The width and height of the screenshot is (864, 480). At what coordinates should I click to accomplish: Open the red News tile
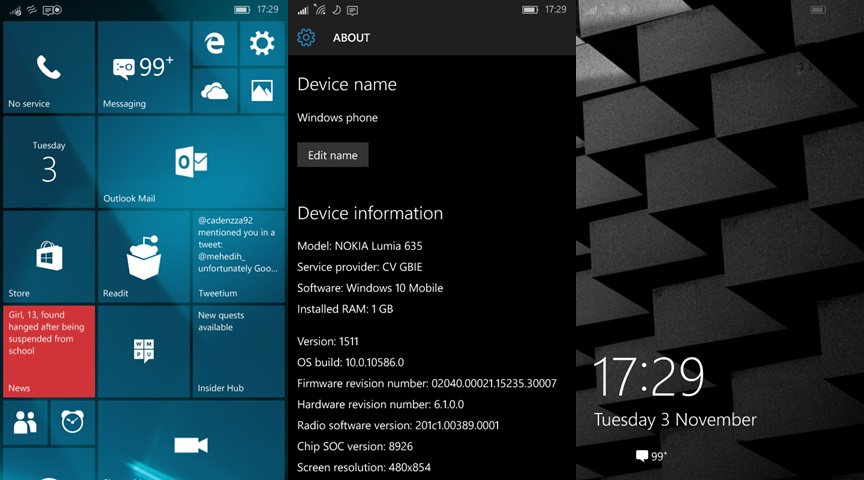point(49,352)
